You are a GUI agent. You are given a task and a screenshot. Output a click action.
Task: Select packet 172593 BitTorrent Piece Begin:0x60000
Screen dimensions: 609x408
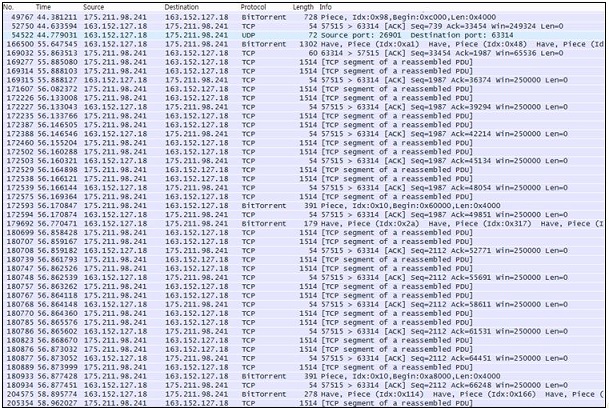[303, 206]
